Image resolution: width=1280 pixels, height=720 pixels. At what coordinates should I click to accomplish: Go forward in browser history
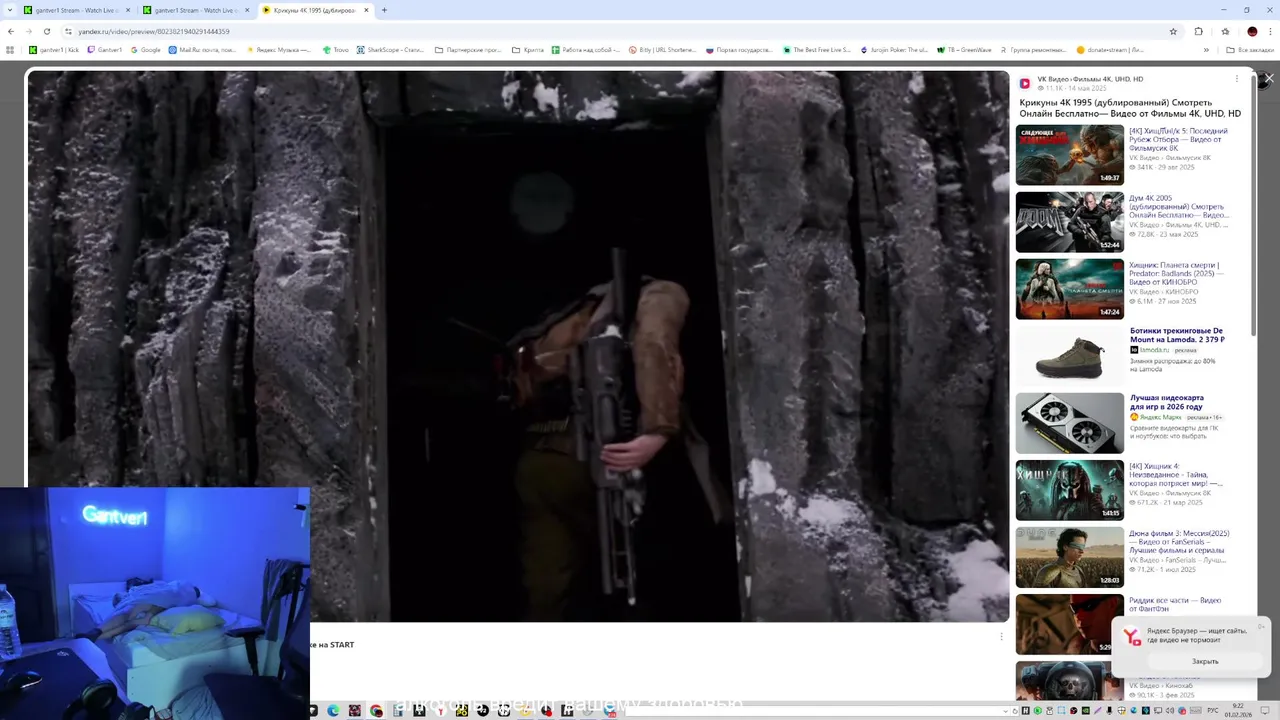tap(30, 31)
